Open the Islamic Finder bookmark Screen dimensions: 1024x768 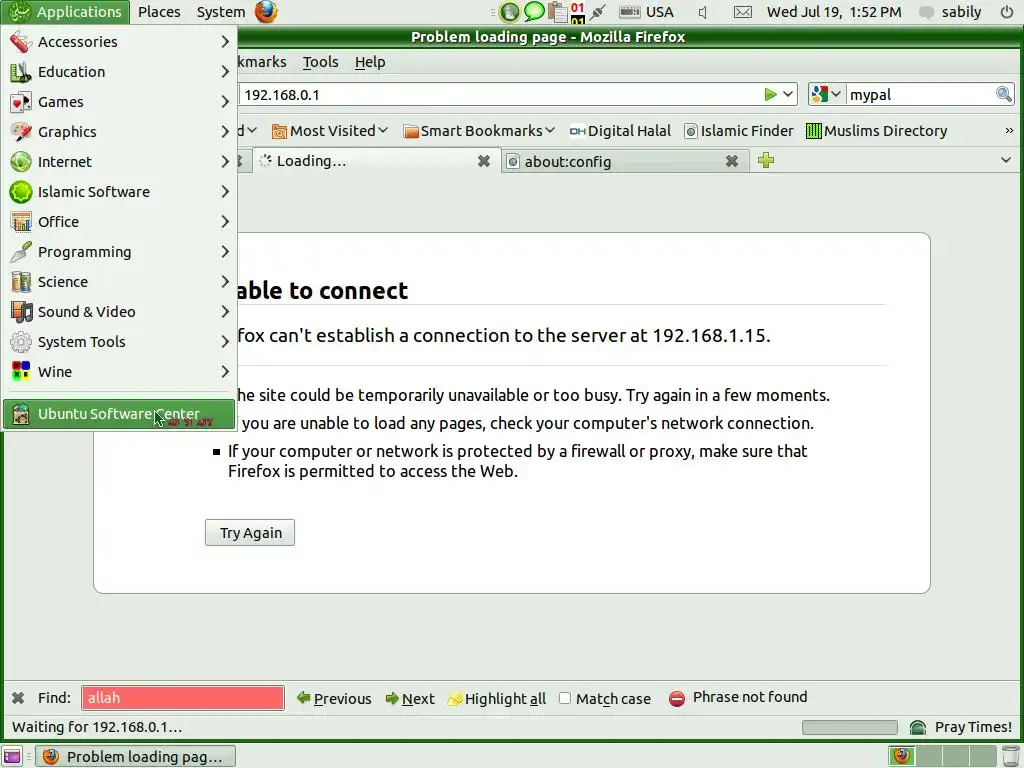(x=739, y=131)
